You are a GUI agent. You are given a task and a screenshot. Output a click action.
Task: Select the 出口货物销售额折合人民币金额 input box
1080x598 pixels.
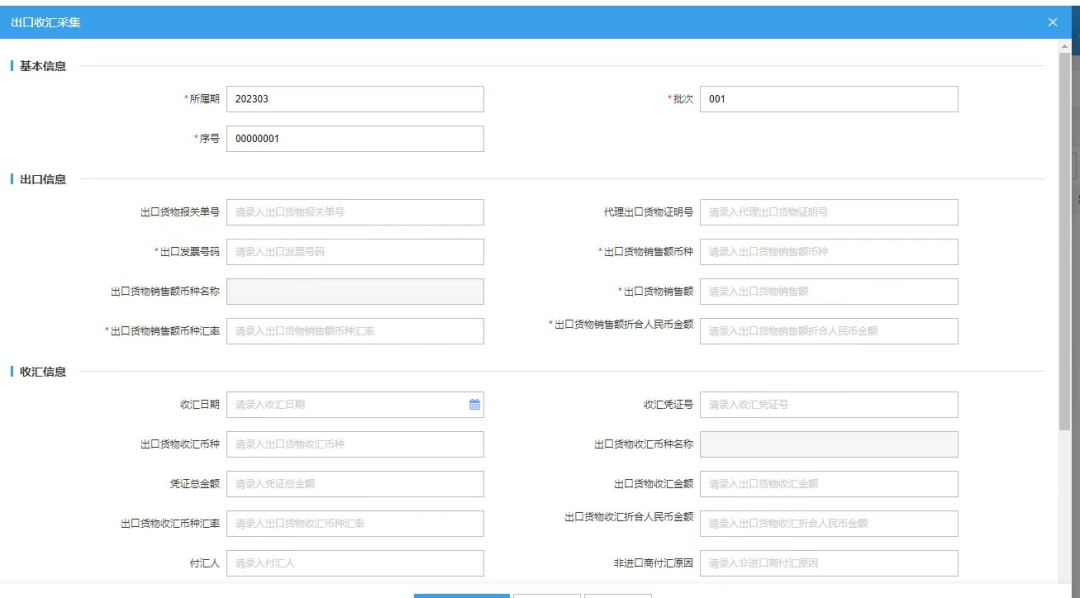829,331
